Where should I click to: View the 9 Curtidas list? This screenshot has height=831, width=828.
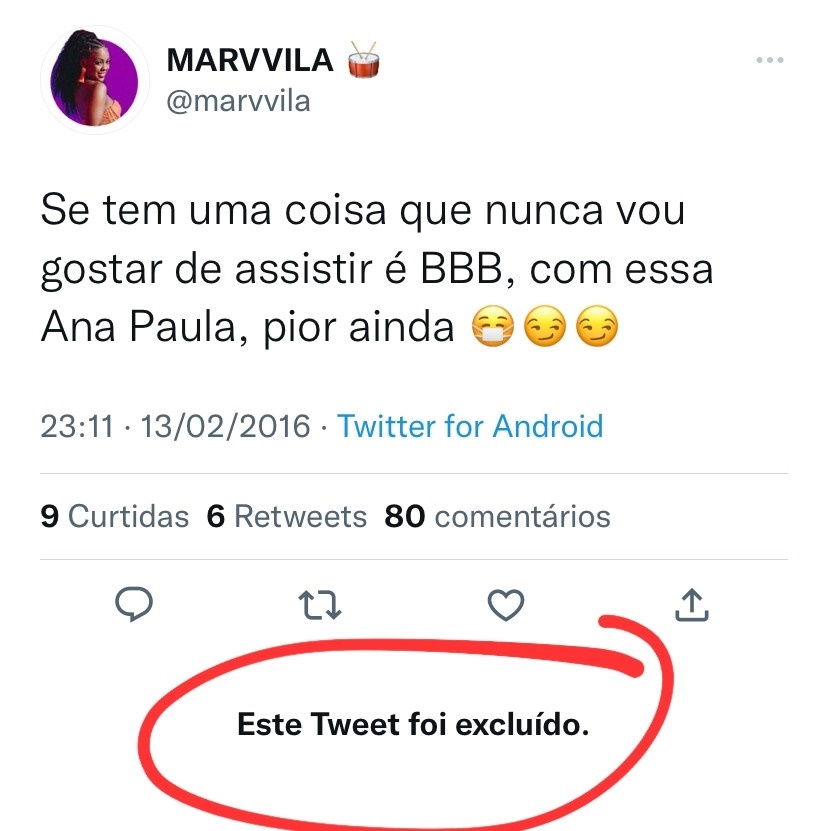tap(114, 516)
